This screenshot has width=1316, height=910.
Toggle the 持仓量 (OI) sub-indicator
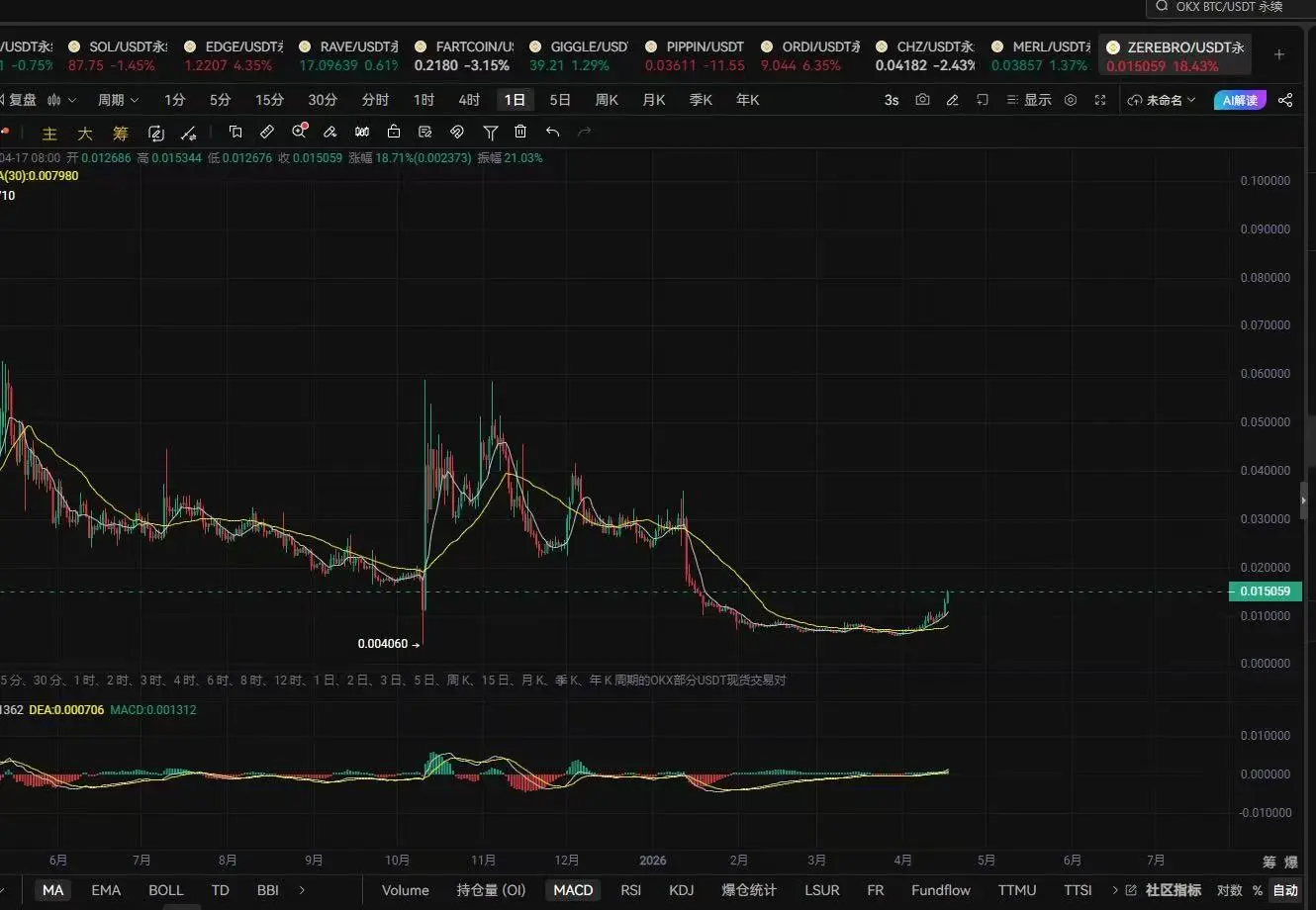click(491, 890)
